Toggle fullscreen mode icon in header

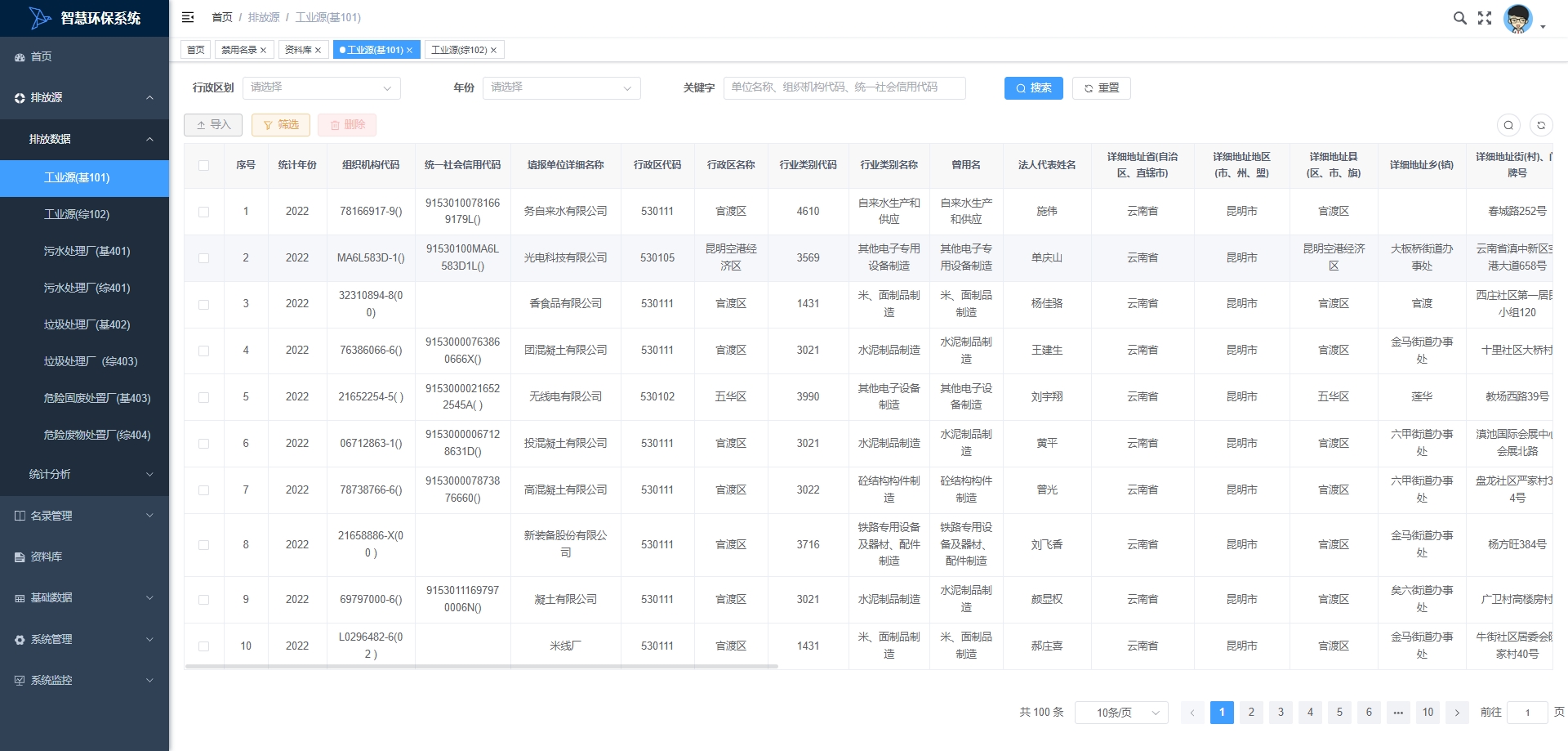coord(1485,18)
